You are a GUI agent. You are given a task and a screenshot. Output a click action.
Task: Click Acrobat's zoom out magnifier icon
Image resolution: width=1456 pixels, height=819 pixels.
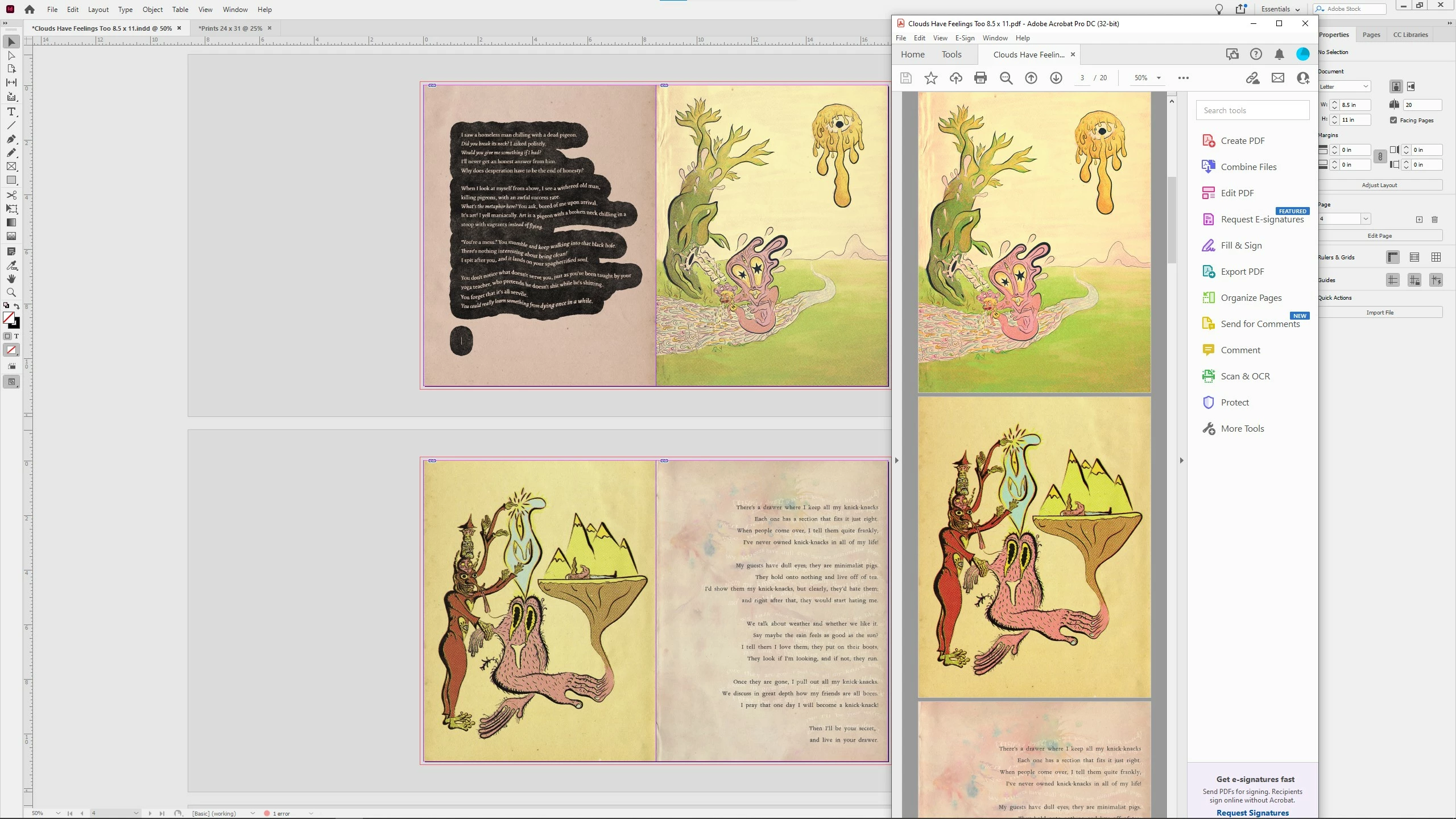click(1006, 78)
